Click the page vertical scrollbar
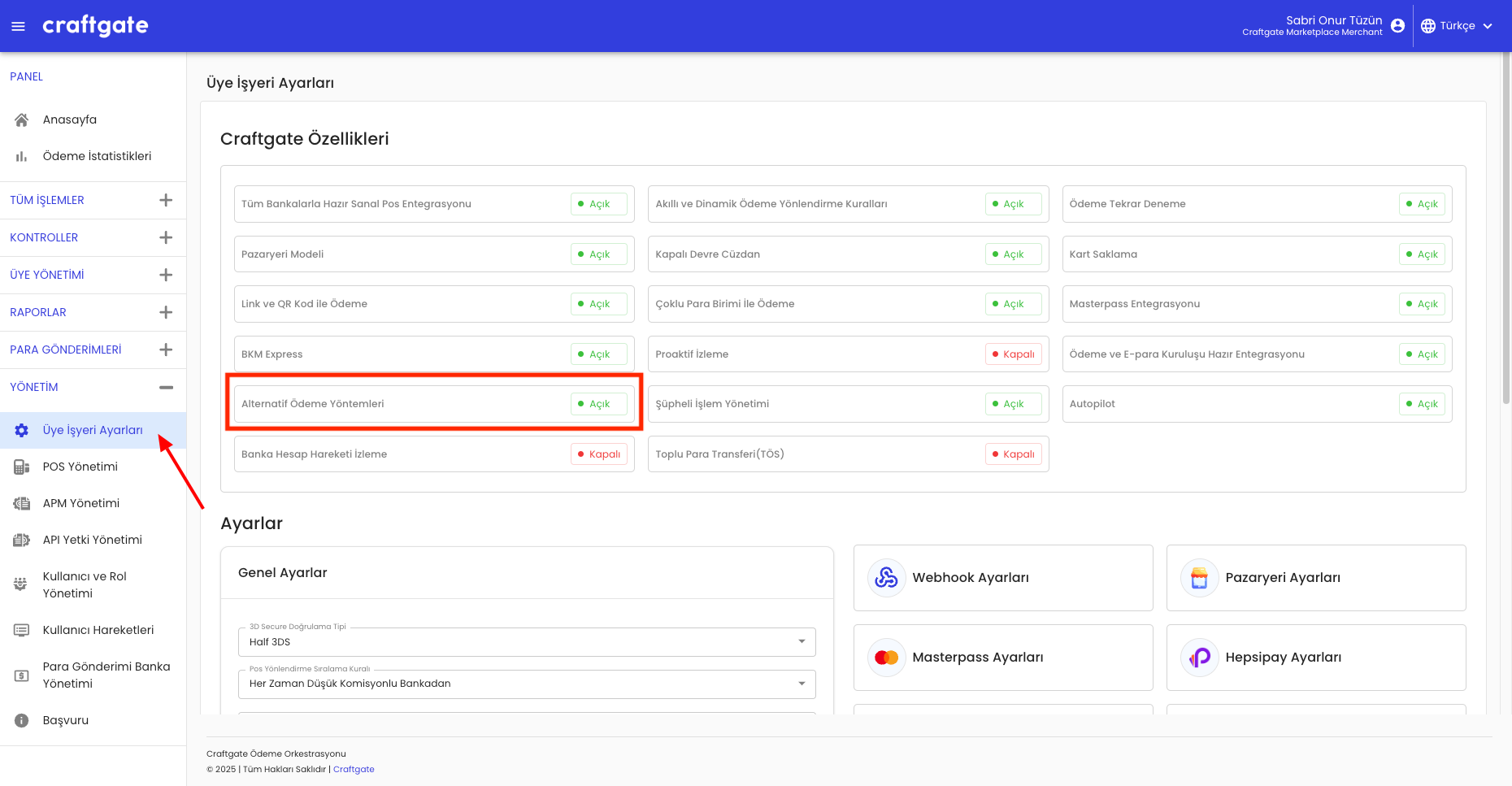This screenshot has height=786, width=1512. (1505, 244)
